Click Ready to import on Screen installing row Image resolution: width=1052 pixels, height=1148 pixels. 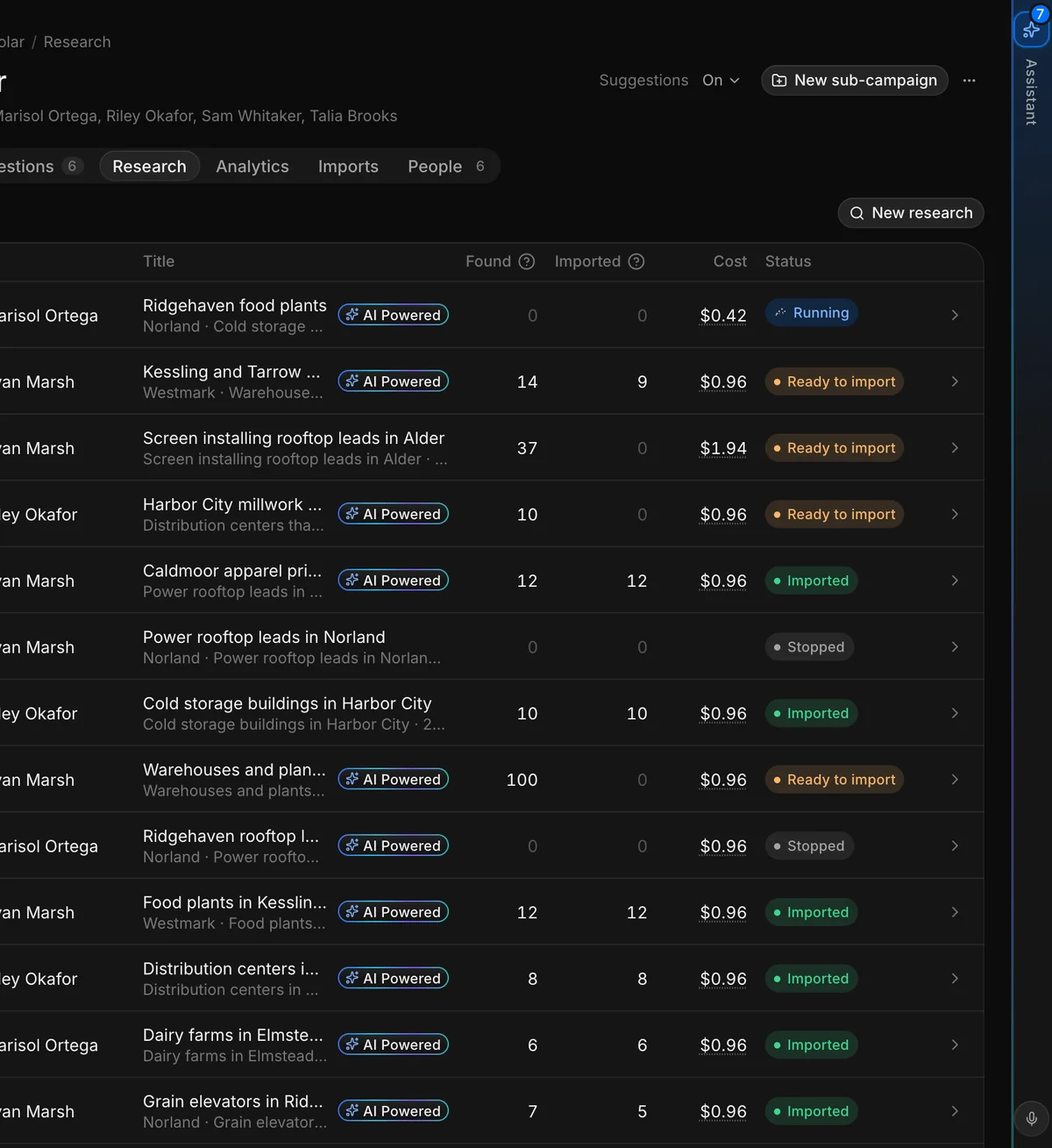834,448
